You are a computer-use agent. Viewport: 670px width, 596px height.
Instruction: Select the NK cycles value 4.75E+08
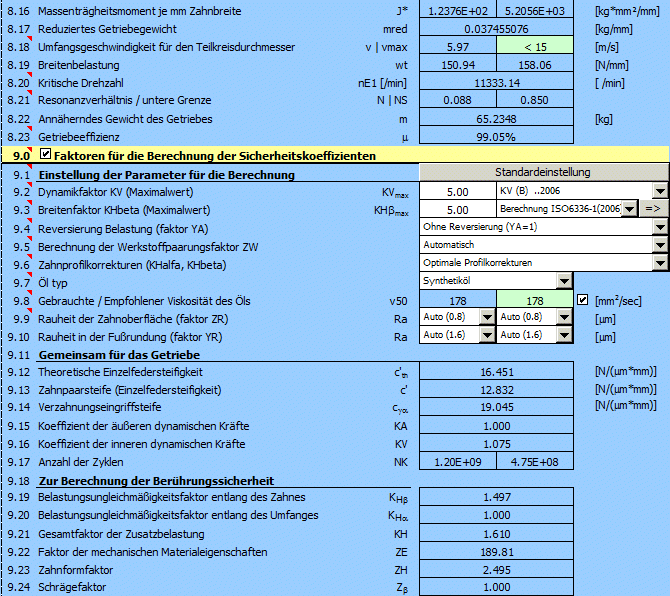[x=535, y=461]
